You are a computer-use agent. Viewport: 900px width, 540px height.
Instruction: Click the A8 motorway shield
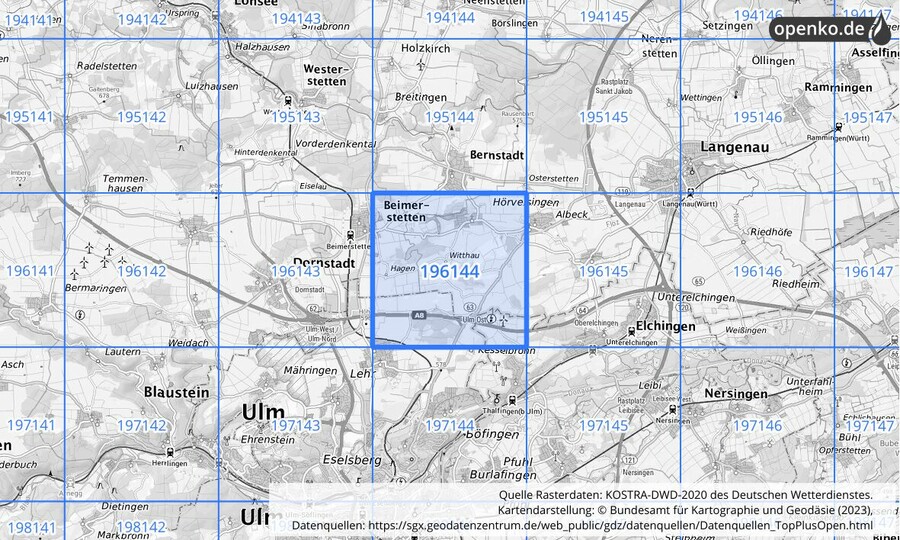[x=420, y=315]
